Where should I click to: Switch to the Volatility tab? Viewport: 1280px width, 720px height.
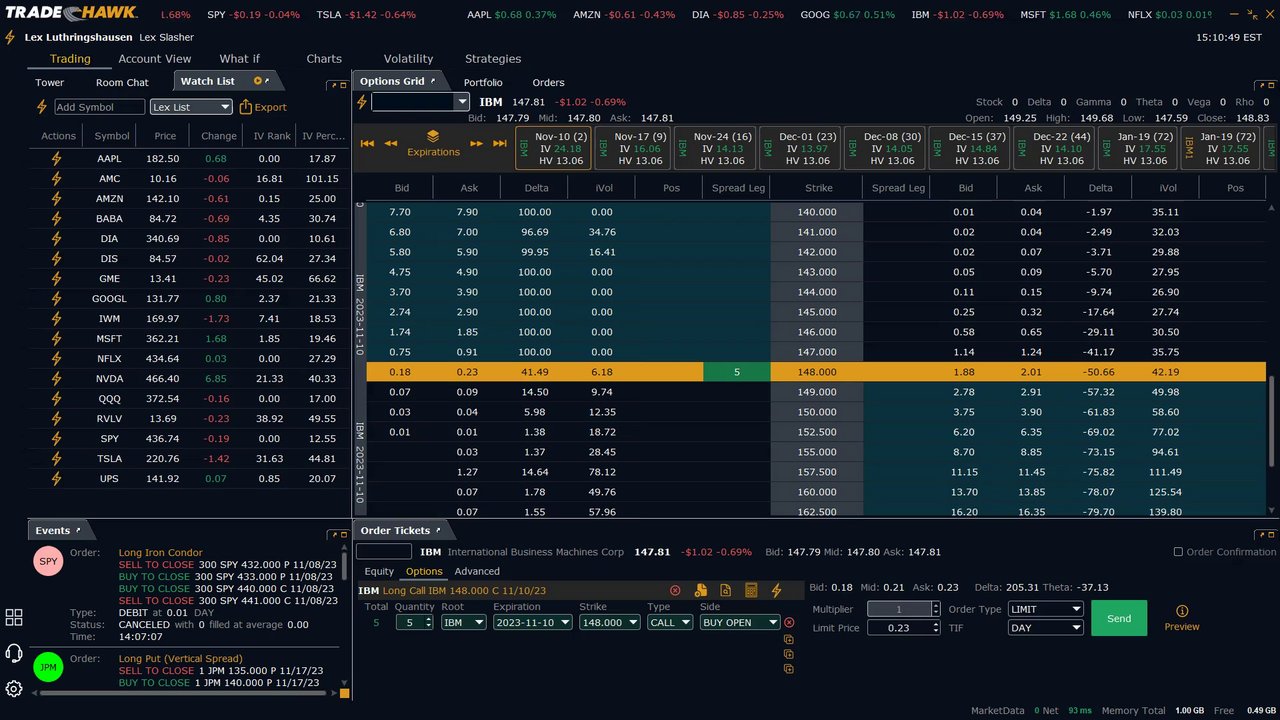(408, 59)
